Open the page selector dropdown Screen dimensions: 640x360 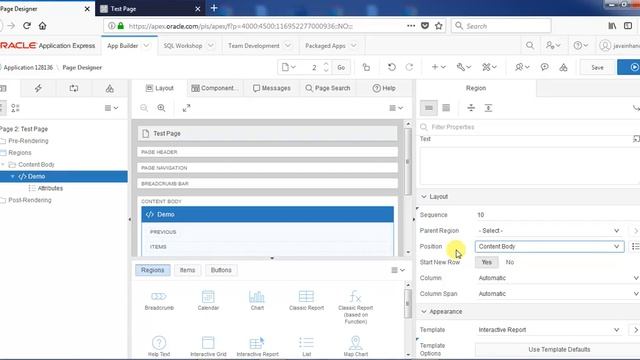click(288, 67)
